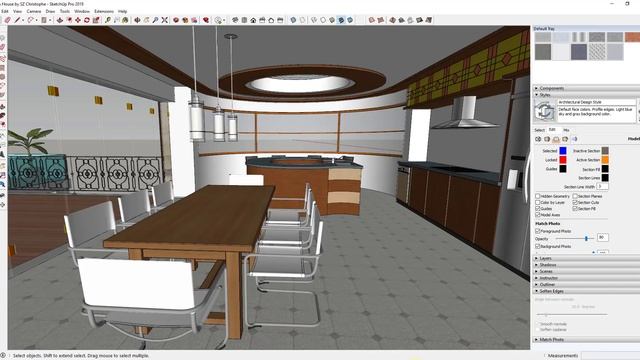Open the Tools menu
The height and width of the screenshot is (360, 640).
(x=65, y=11)
